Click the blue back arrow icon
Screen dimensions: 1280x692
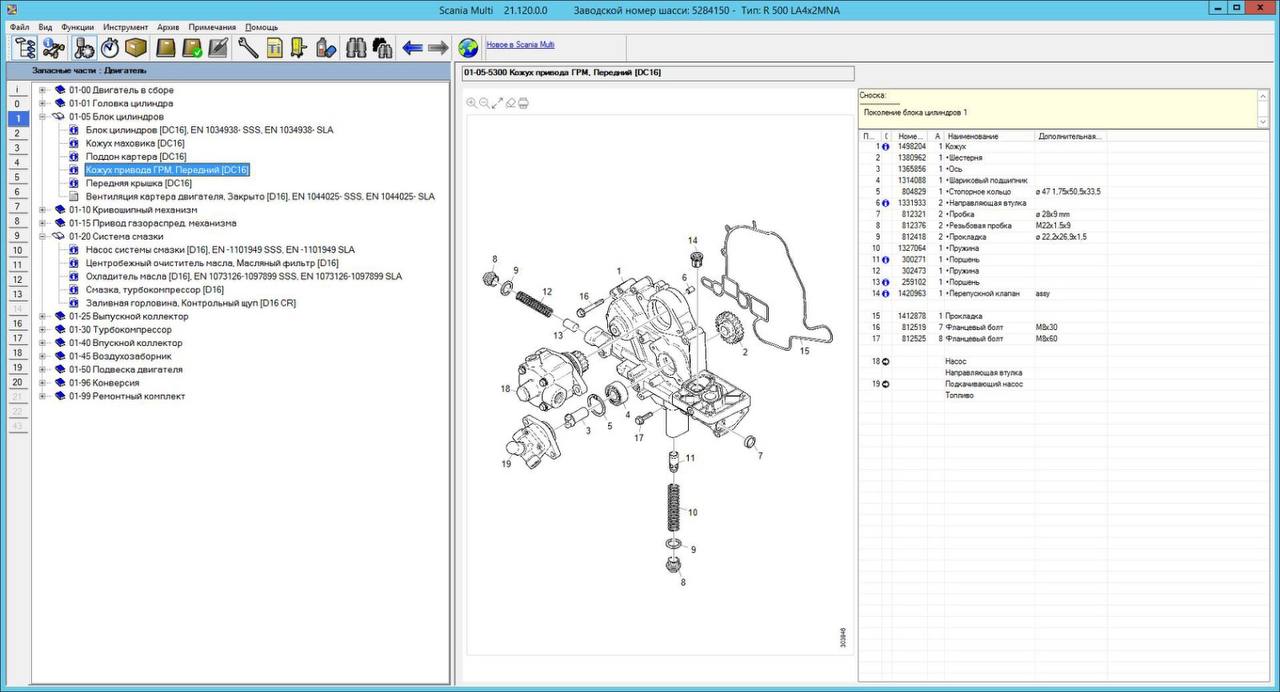click(x=412, y=47)
